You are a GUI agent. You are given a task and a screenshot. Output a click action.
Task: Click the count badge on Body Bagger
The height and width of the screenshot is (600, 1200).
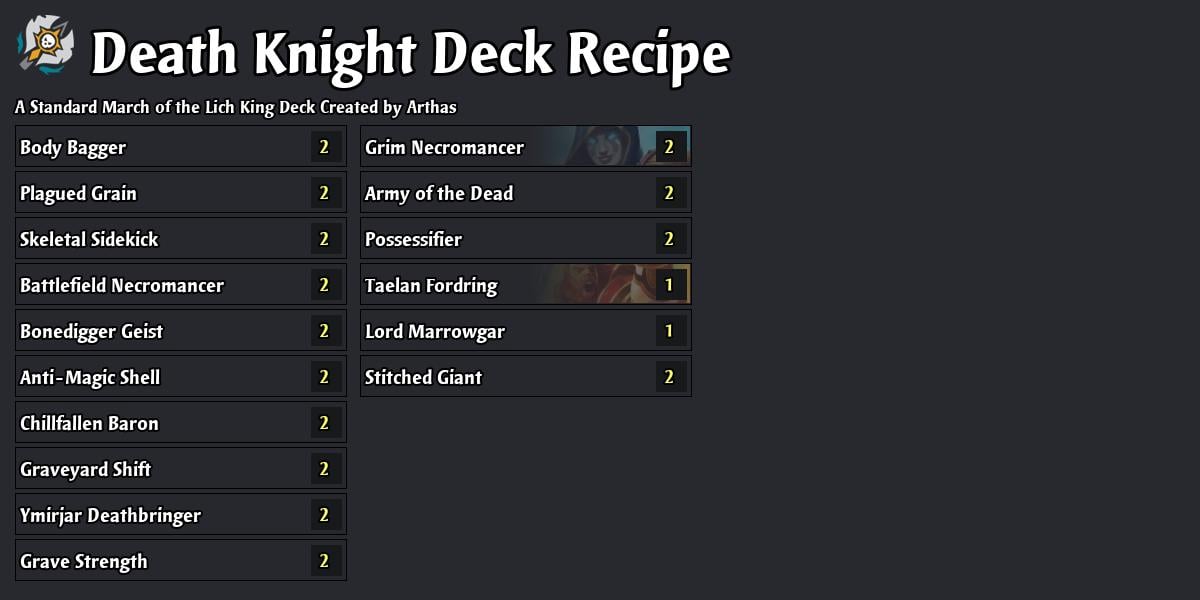[x=323, y=146]
